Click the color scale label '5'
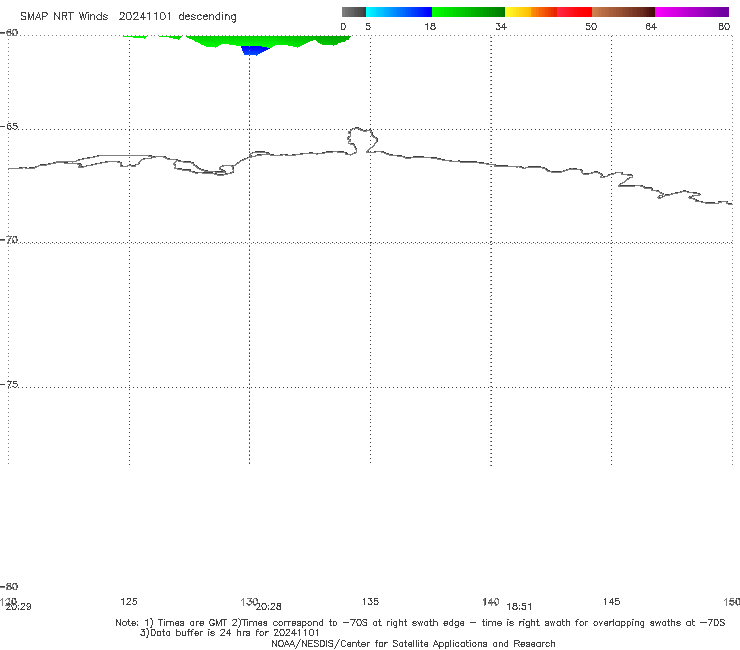The image size is (740, 650). 368,26
